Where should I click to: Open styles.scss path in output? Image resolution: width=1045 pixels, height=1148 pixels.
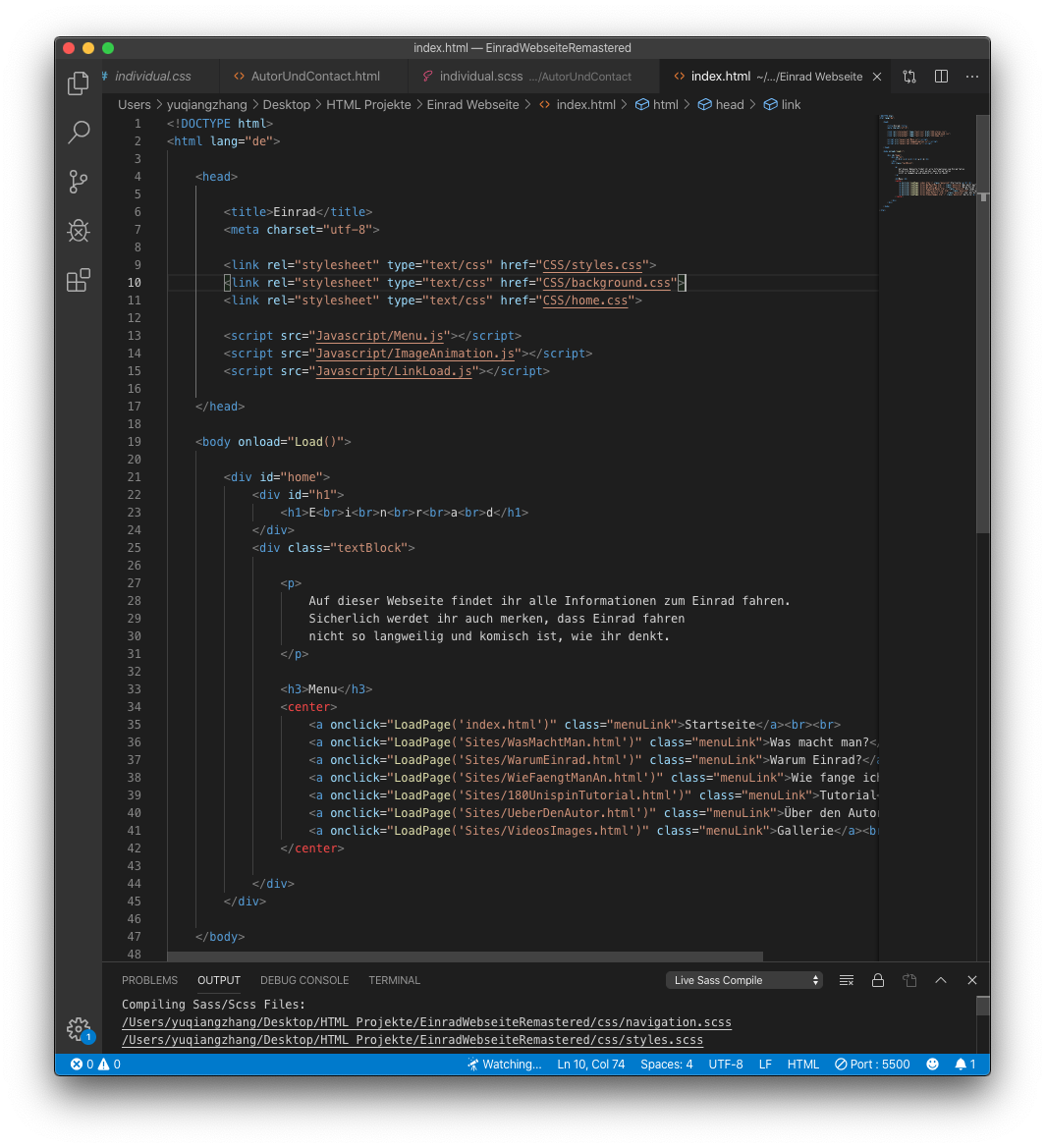click(412, 1040)
